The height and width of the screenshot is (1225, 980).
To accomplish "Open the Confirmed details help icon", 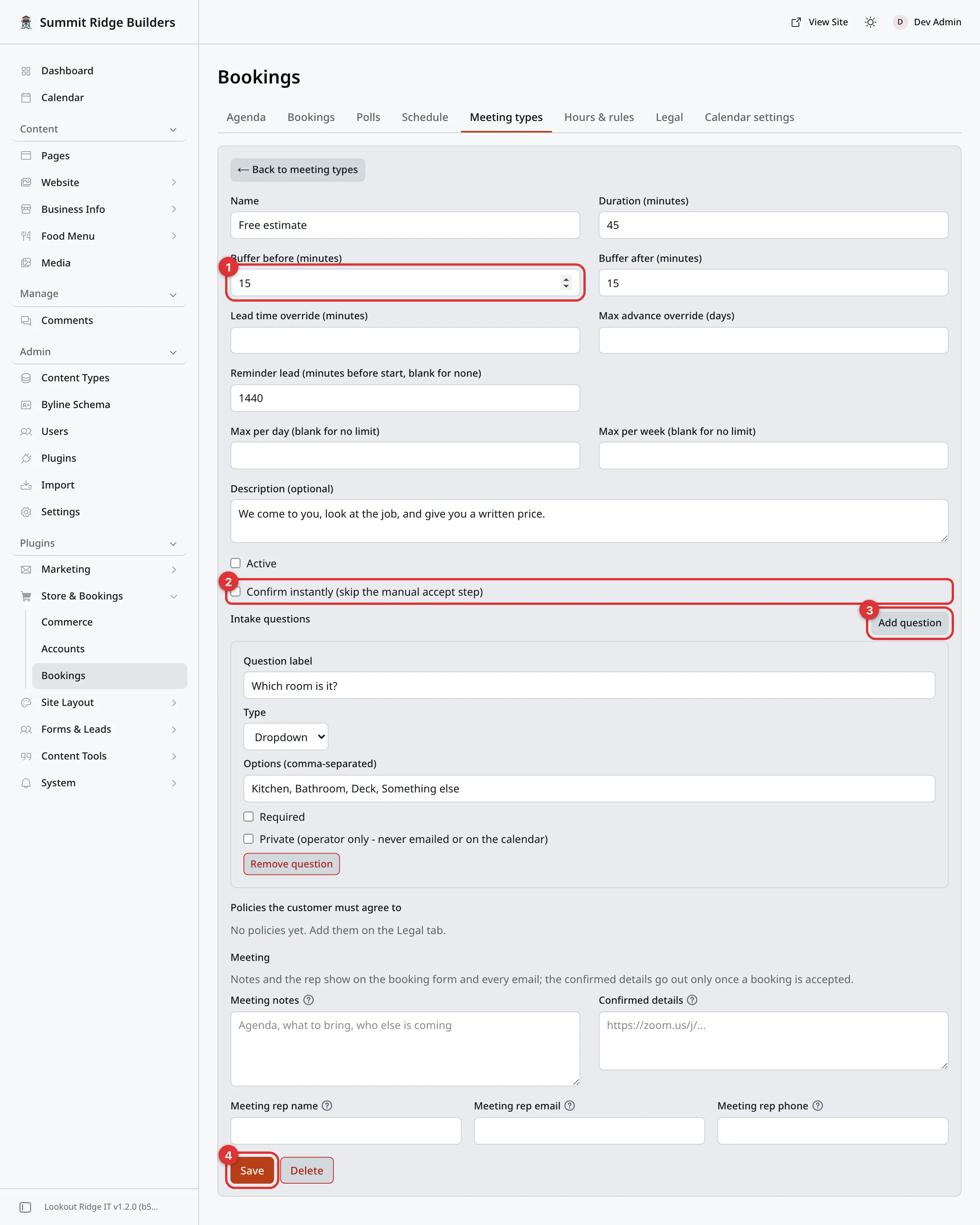I will tap(692, 1000).
